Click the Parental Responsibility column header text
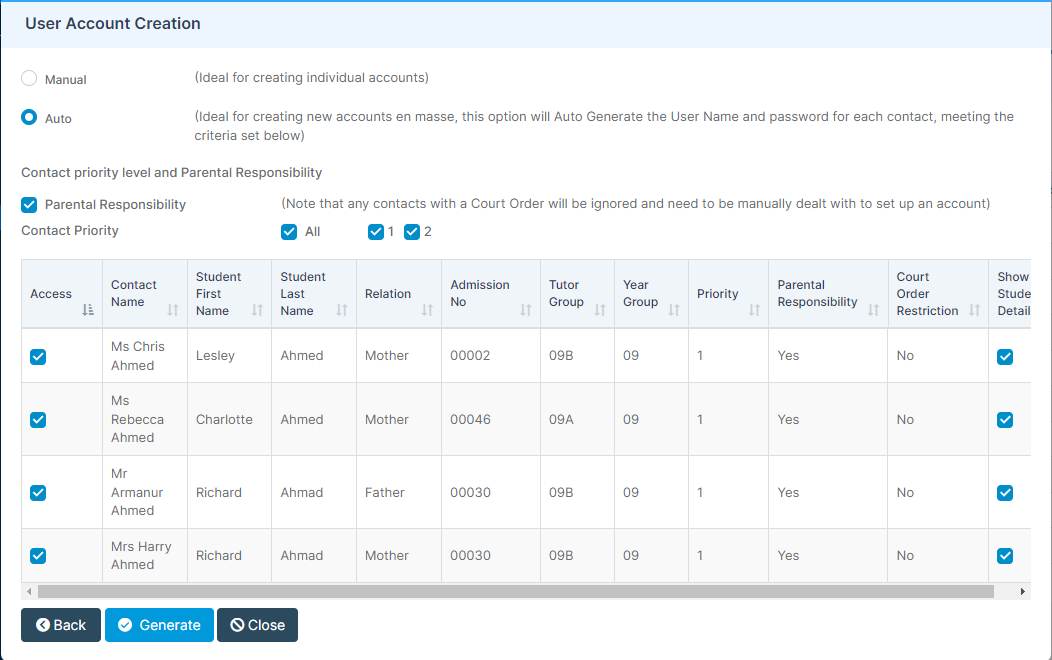The width and height of the screenshot is (1052, 660). point(817,294)
